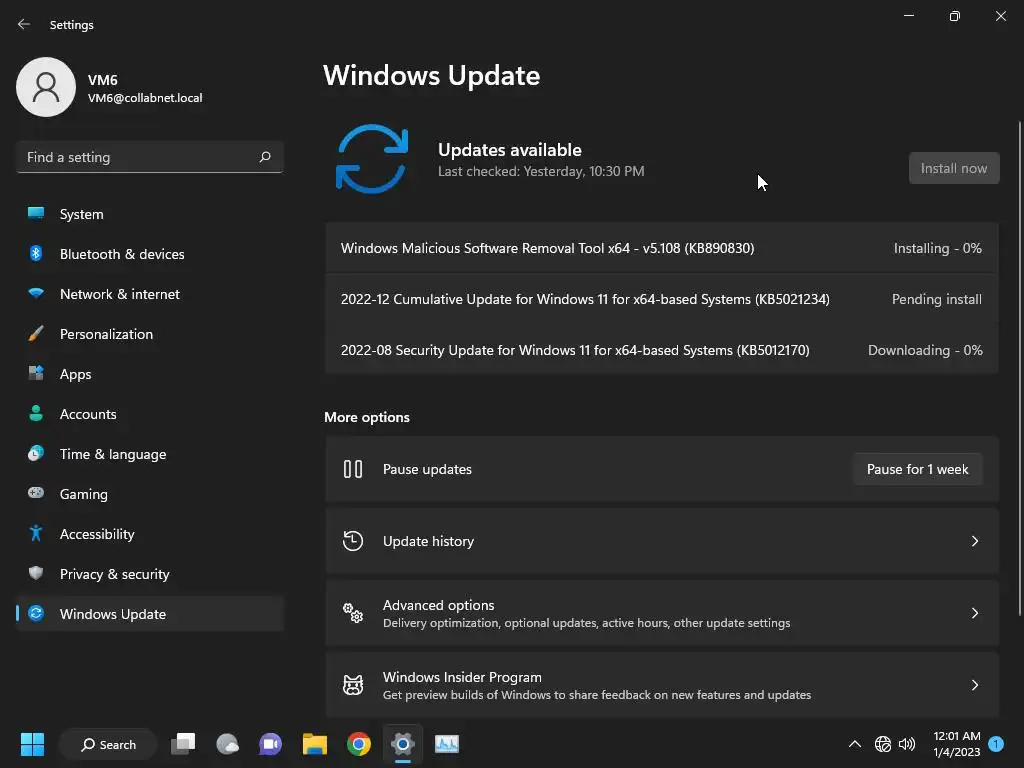Screen dimensions: 1024x768
Task: Click the KB5012170 Security Update row
Action: coord(662,350)
